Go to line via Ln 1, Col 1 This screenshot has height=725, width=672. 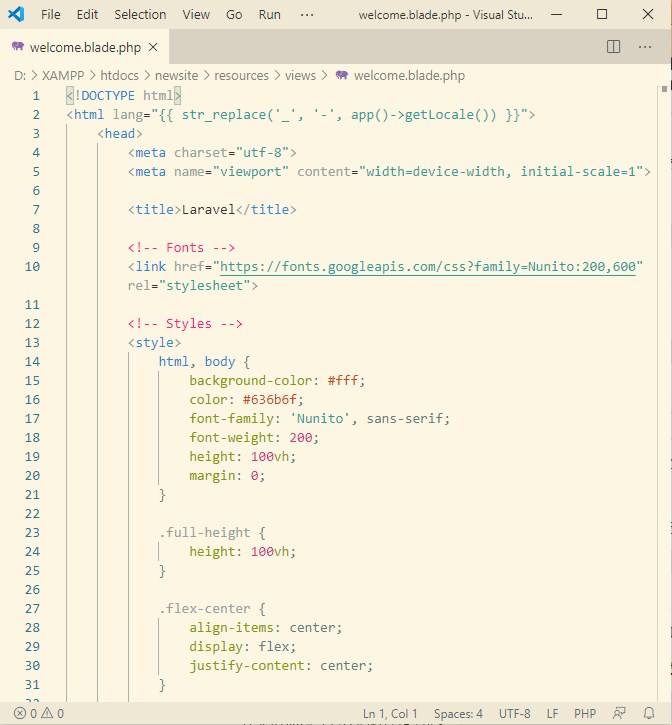[389, 714]
